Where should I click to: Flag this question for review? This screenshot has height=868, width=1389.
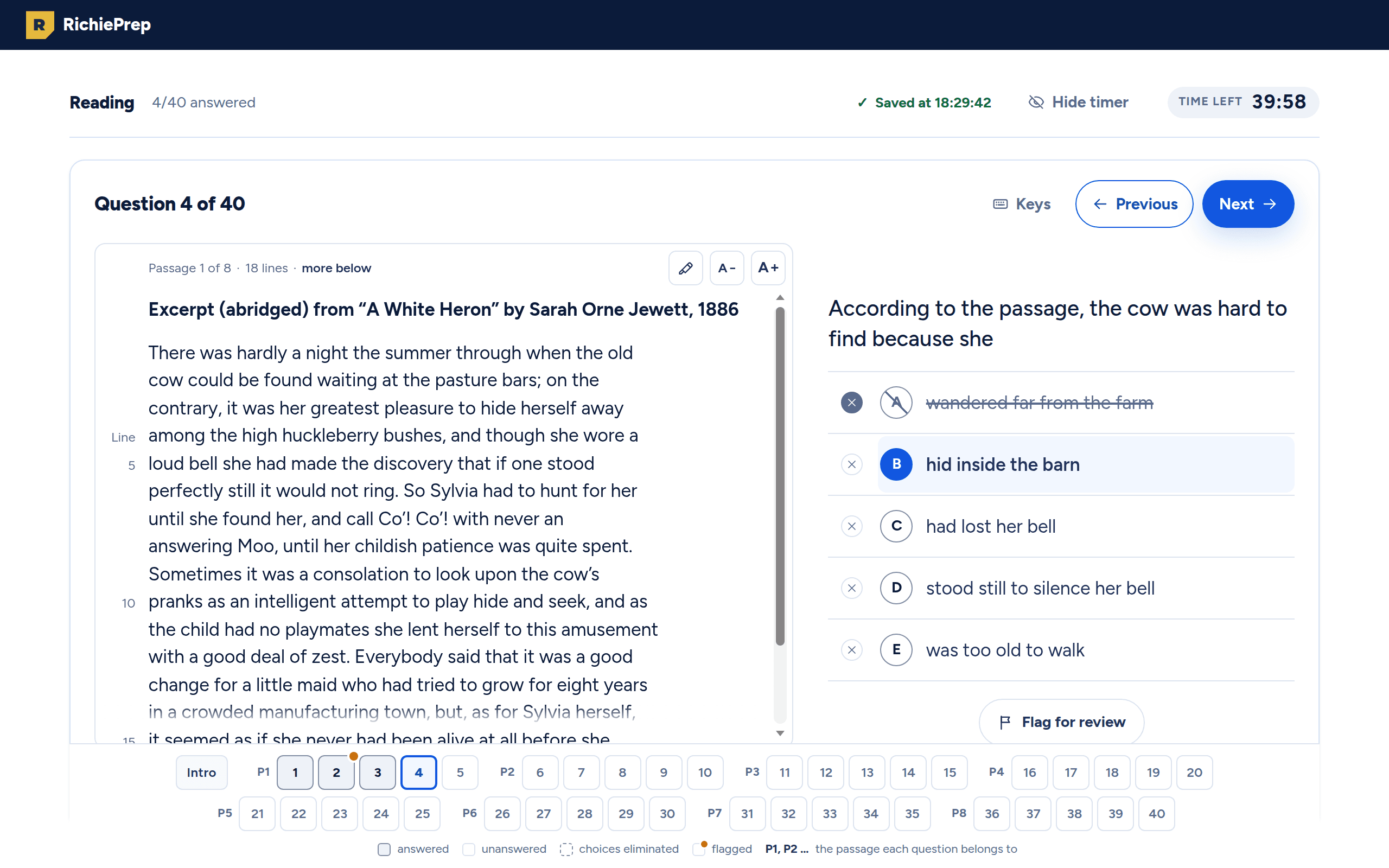1061,722
